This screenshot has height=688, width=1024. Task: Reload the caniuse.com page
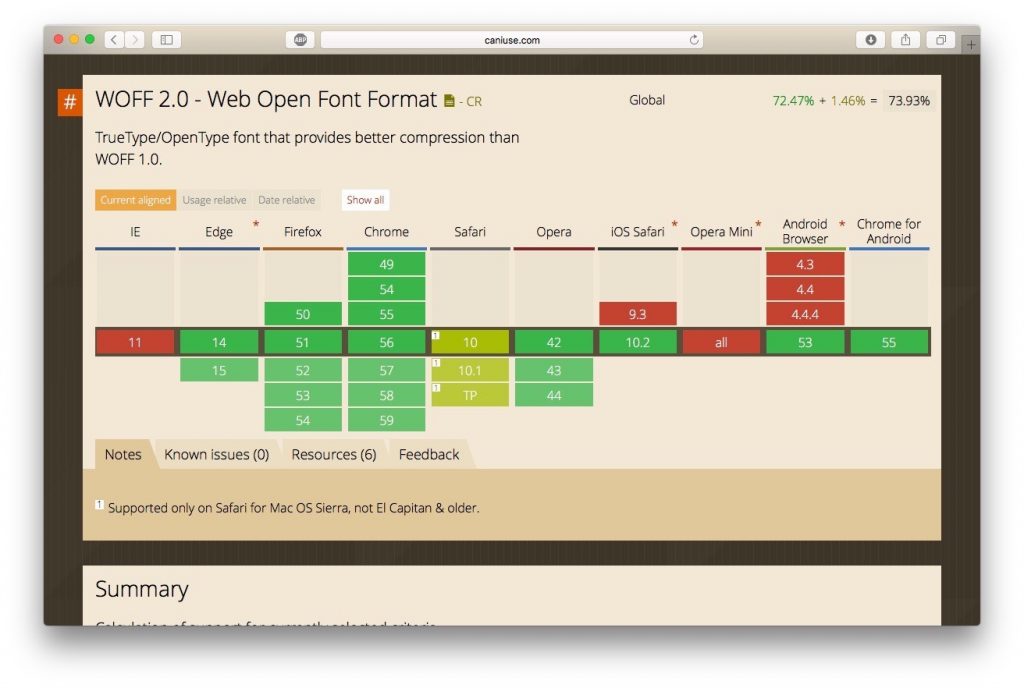[694, 40]
